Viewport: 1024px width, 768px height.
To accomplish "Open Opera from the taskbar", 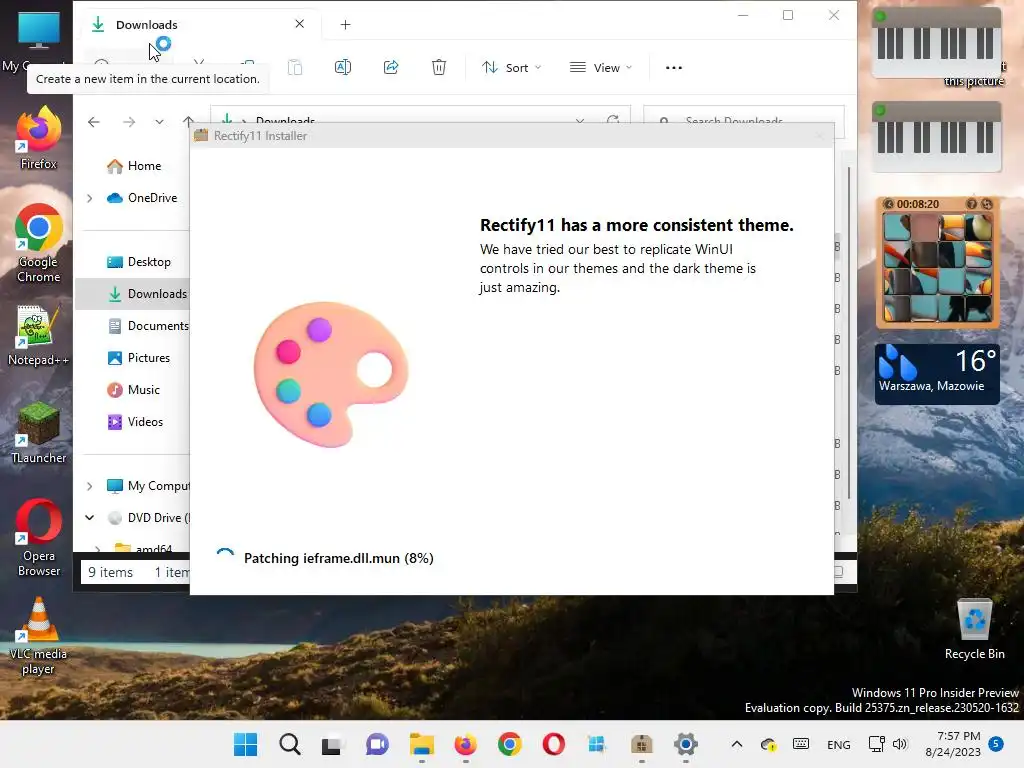I will pyautogui.click(x=554, y=744).
